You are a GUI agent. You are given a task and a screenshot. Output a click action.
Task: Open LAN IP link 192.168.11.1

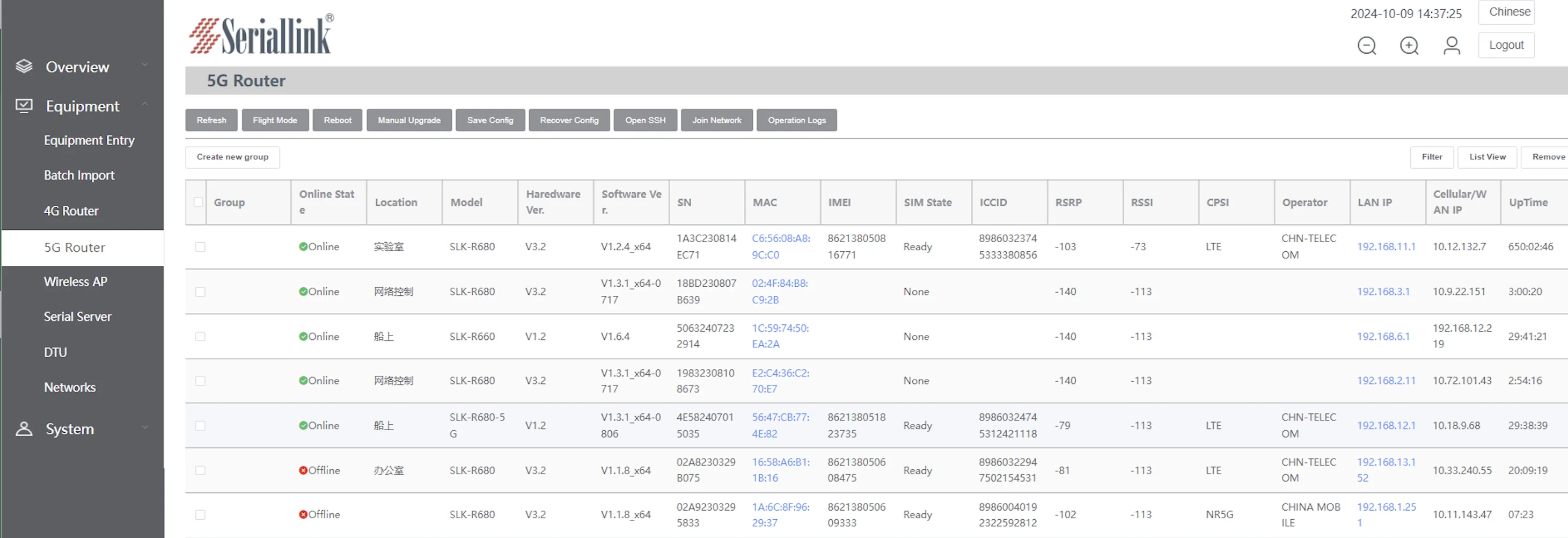tap(1386, 247)
